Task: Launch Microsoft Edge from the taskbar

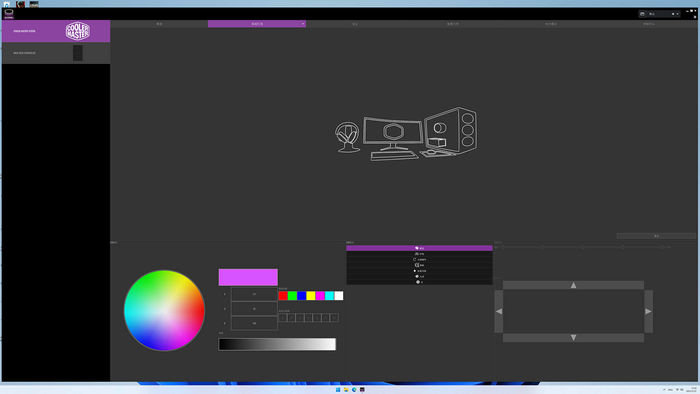Action: click(x=354, y=390)
